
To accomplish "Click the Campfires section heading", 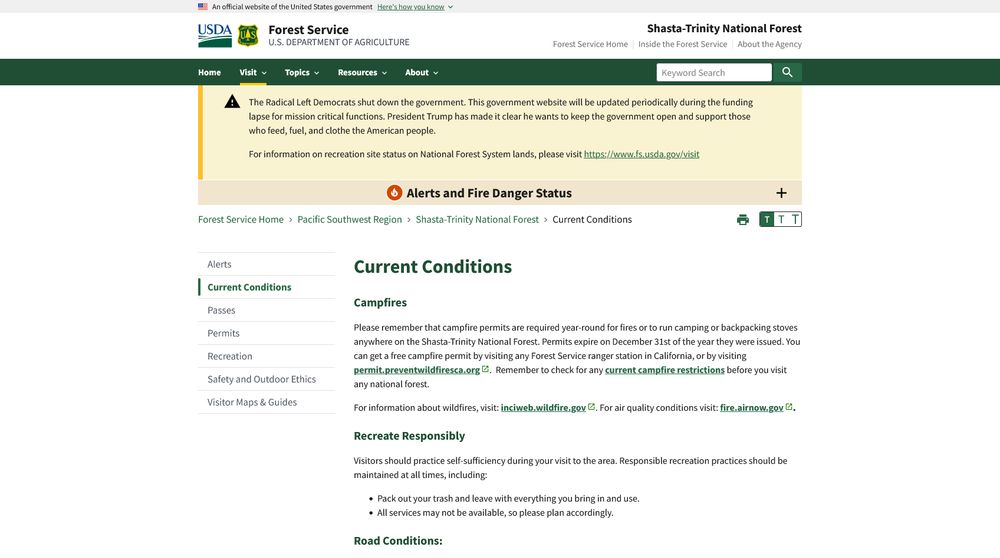I will (380, 302).
